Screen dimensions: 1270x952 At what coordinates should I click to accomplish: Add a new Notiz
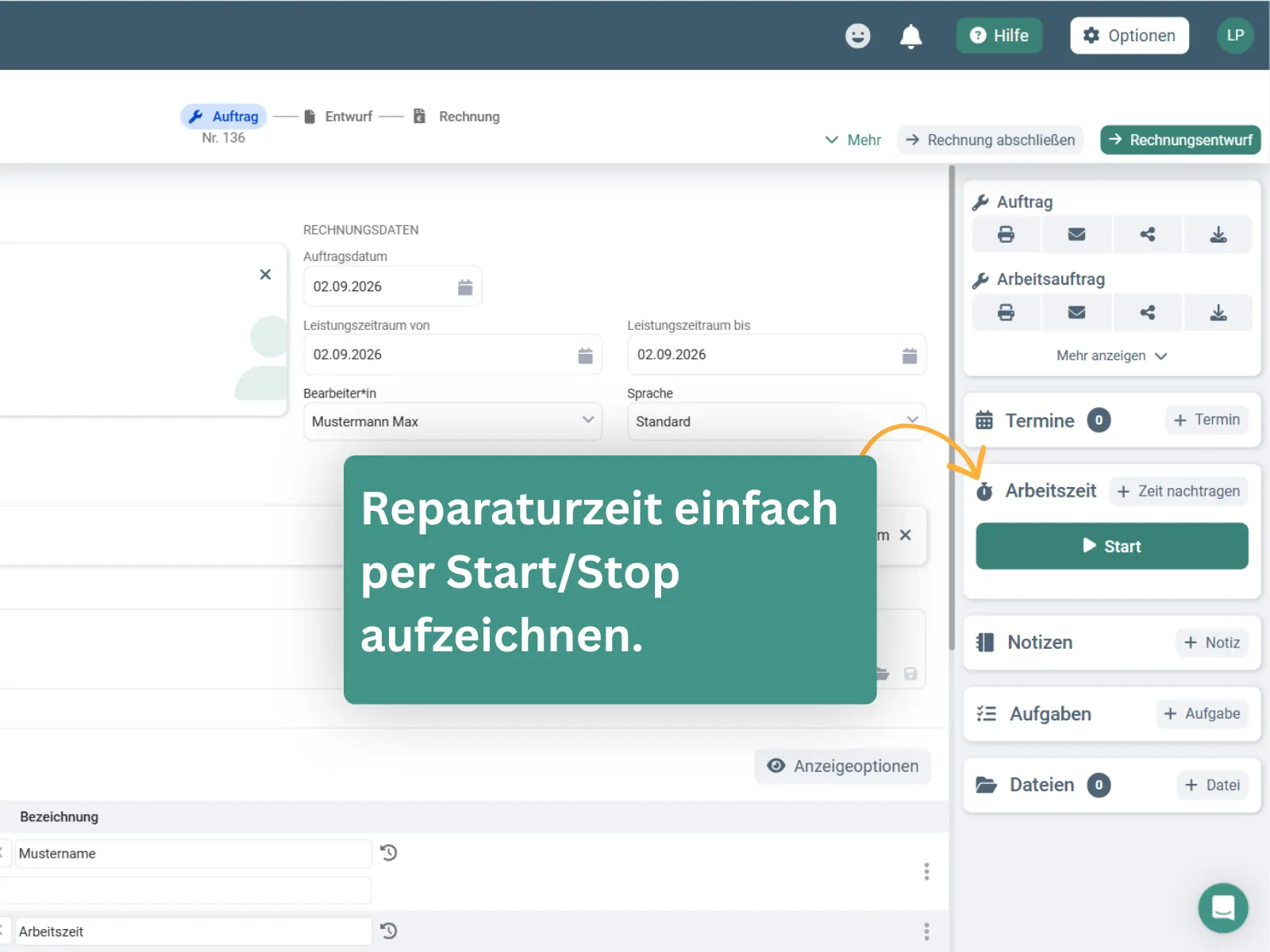tap(1212, 643)
